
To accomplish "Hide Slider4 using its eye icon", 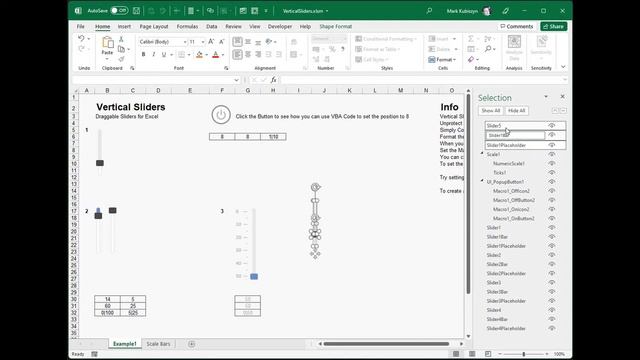I will tap(552, 310).
